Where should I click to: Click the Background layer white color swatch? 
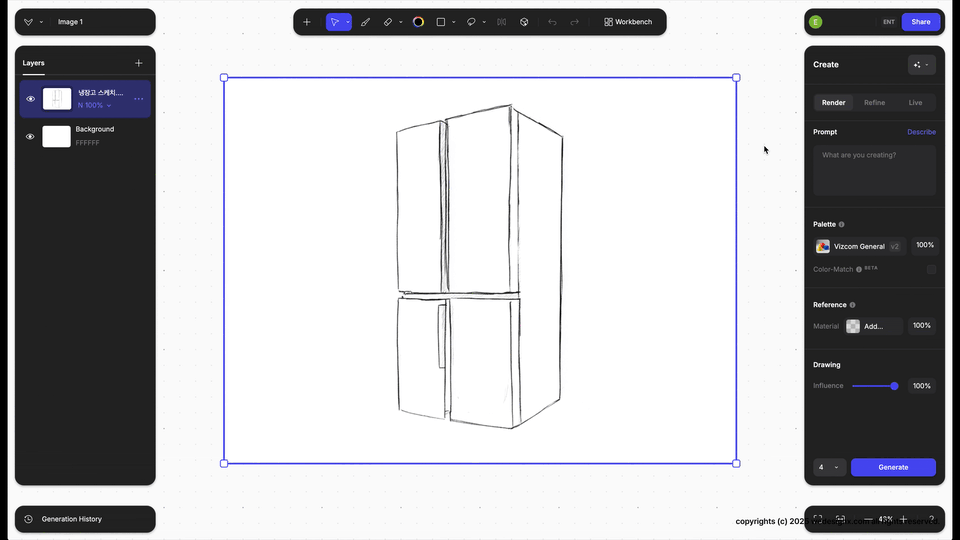(56, 137)
